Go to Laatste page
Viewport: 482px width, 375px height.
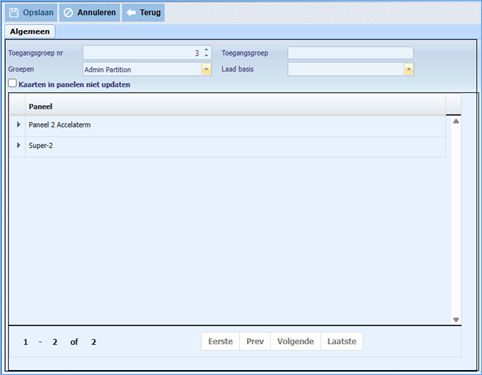[342, 341]
